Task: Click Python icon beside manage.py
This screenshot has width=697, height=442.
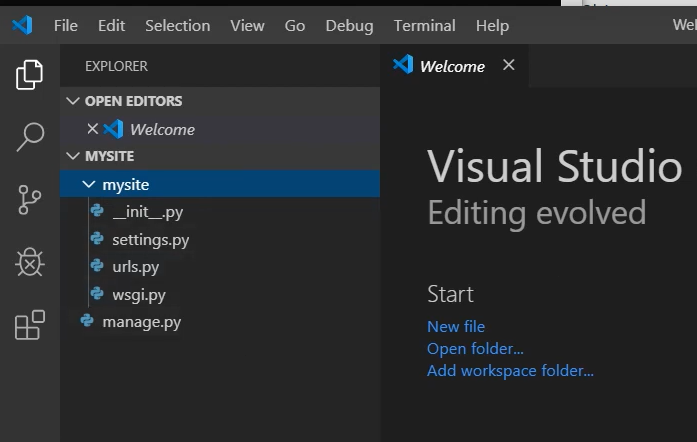Action: point(87,321)
